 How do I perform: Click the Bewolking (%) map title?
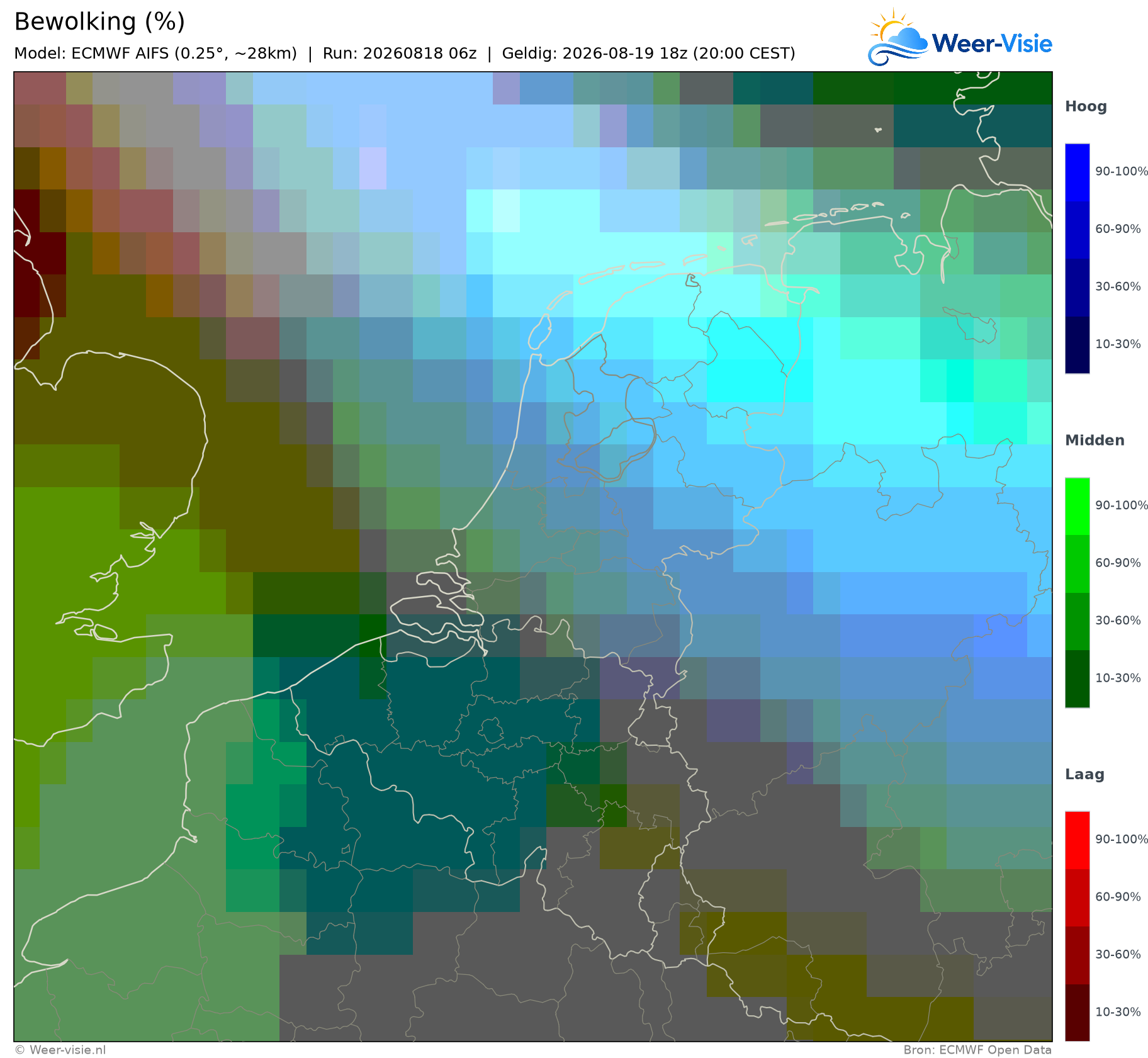pos(99,22)
